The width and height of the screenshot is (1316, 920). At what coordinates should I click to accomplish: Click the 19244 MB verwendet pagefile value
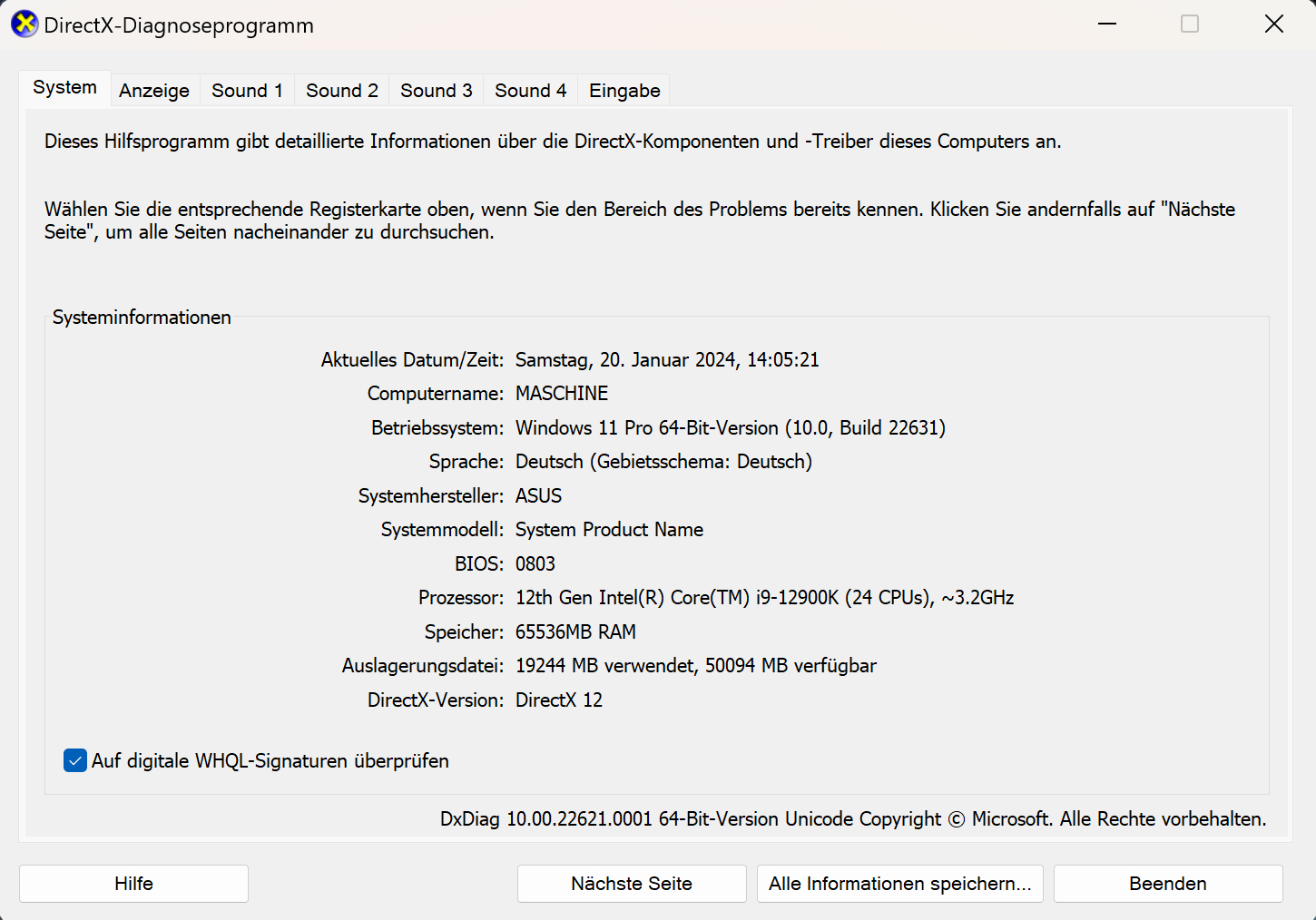point(696,666)
